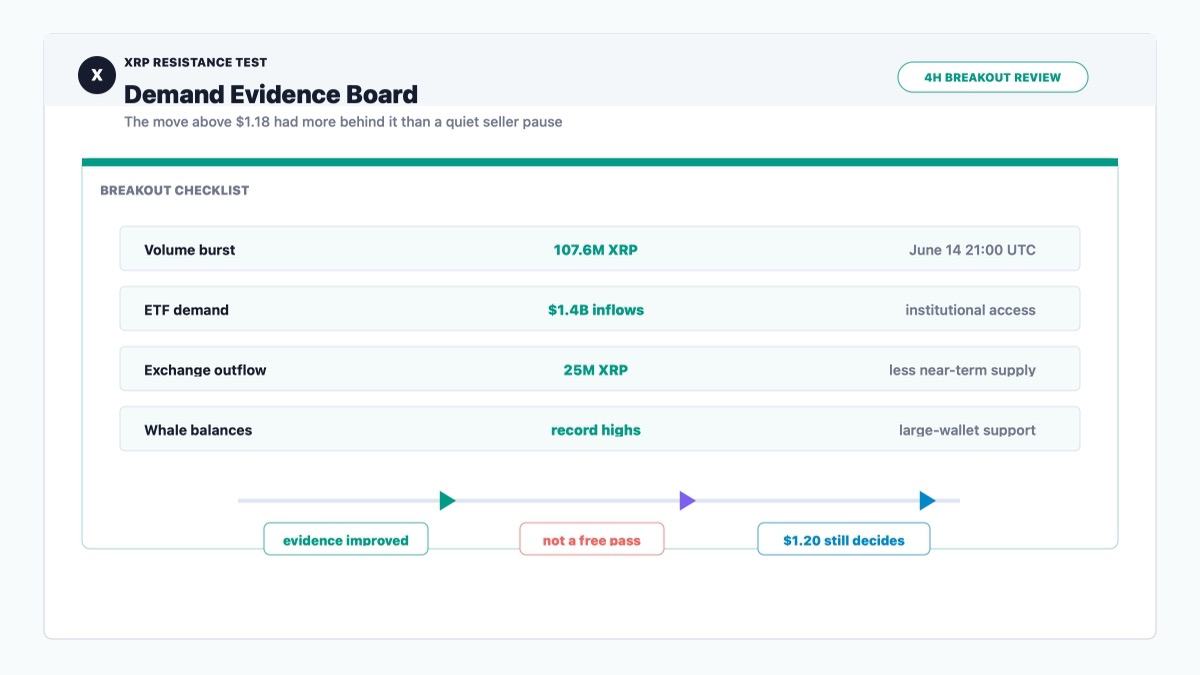Click the green arrow timeline marker
The height and width of the screenshot is (675, 1200).
tap(447, 500)
